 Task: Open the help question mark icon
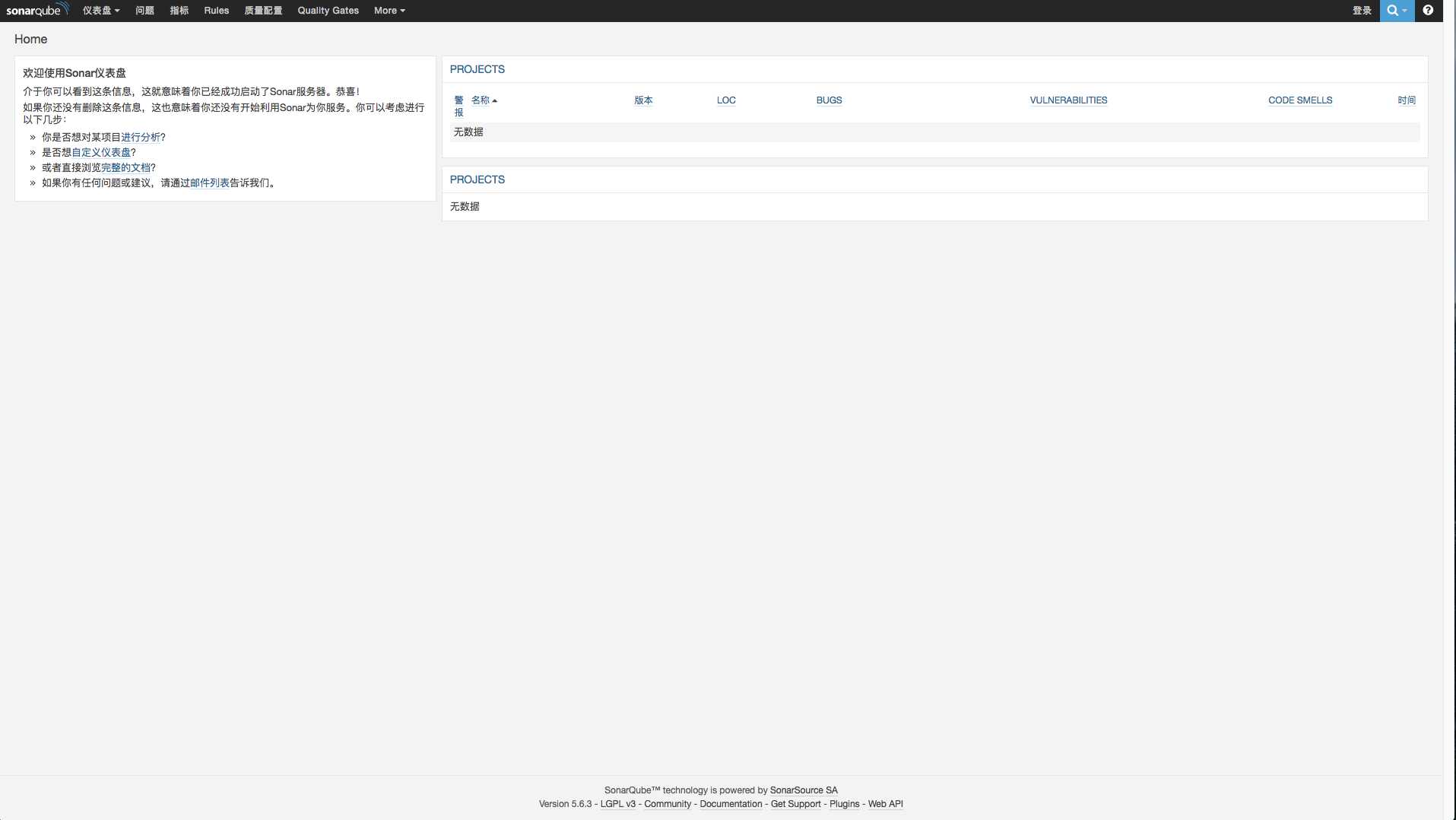tap(1428, 11)
